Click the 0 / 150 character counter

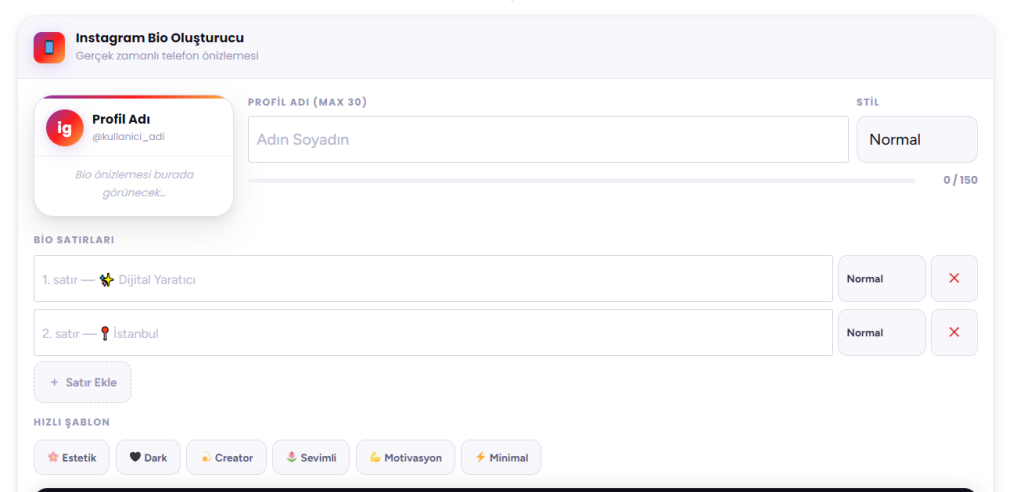pos(960,180)
